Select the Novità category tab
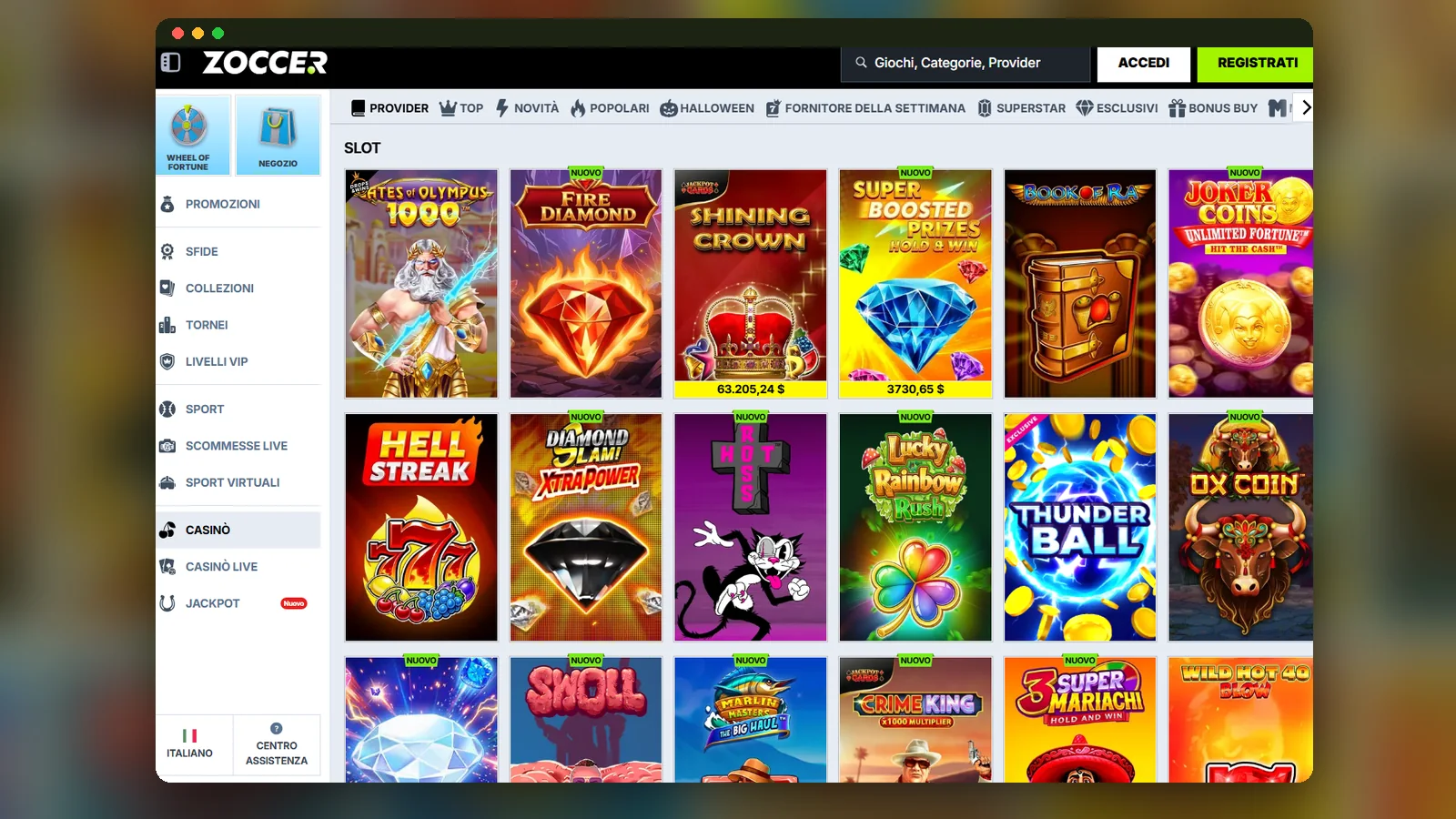Image resolution: width=1456 pixels, height=819 pixels. pos(528,108)
